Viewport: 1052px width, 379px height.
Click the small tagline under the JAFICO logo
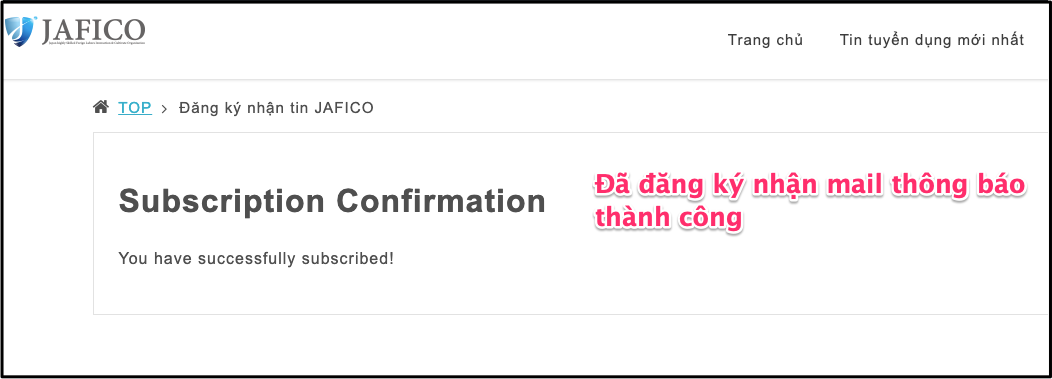click(93, 43)
